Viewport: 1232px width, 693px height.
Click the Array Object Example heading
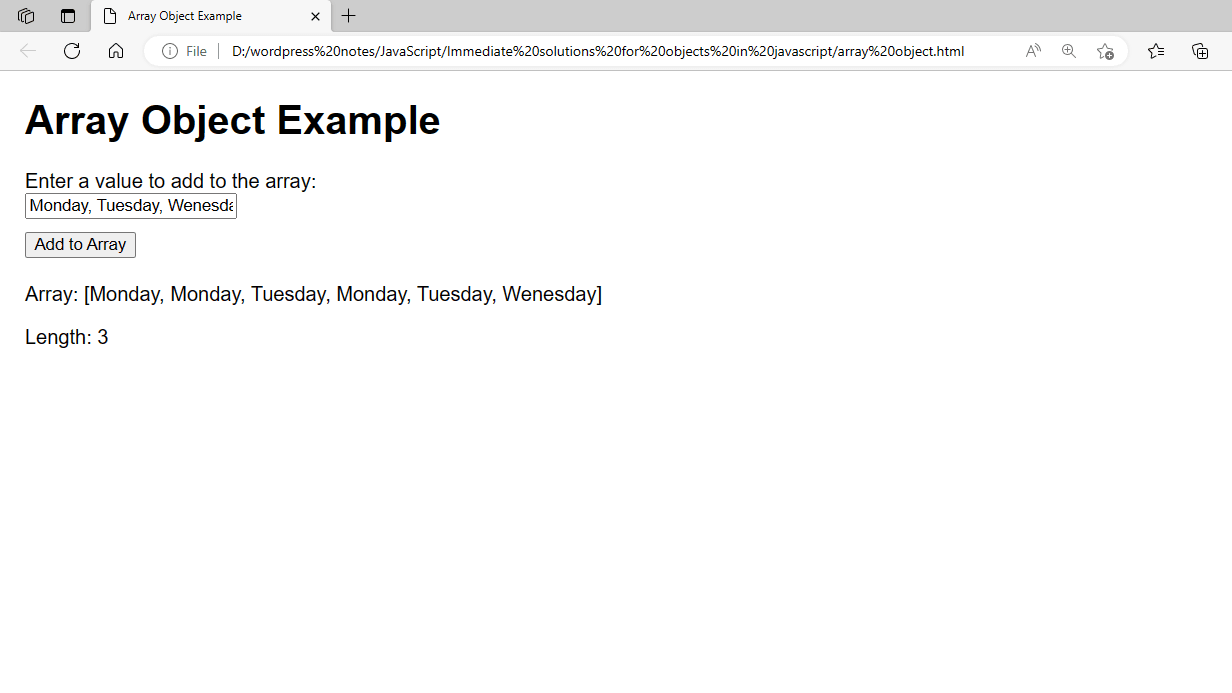click(232, 120)
